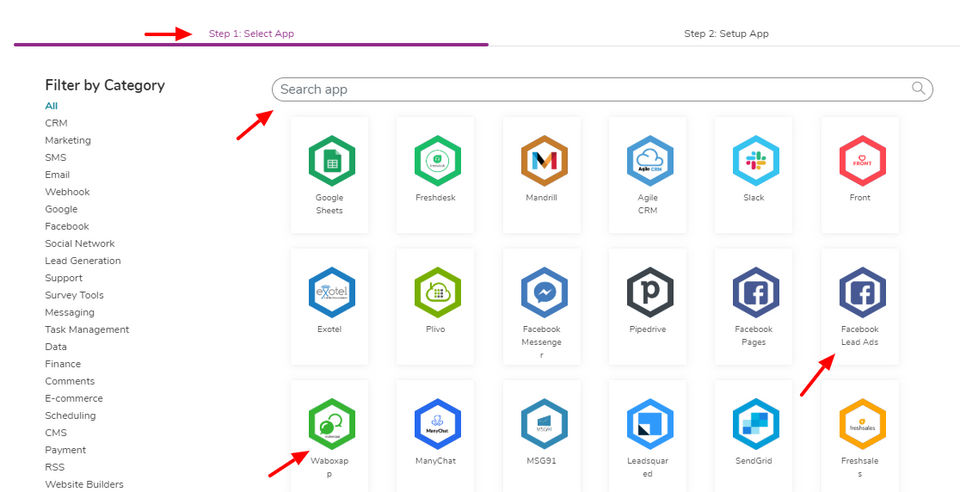Screen dimensions: 960x492
Task: Filter by All categories
Action: coord(51,106)
